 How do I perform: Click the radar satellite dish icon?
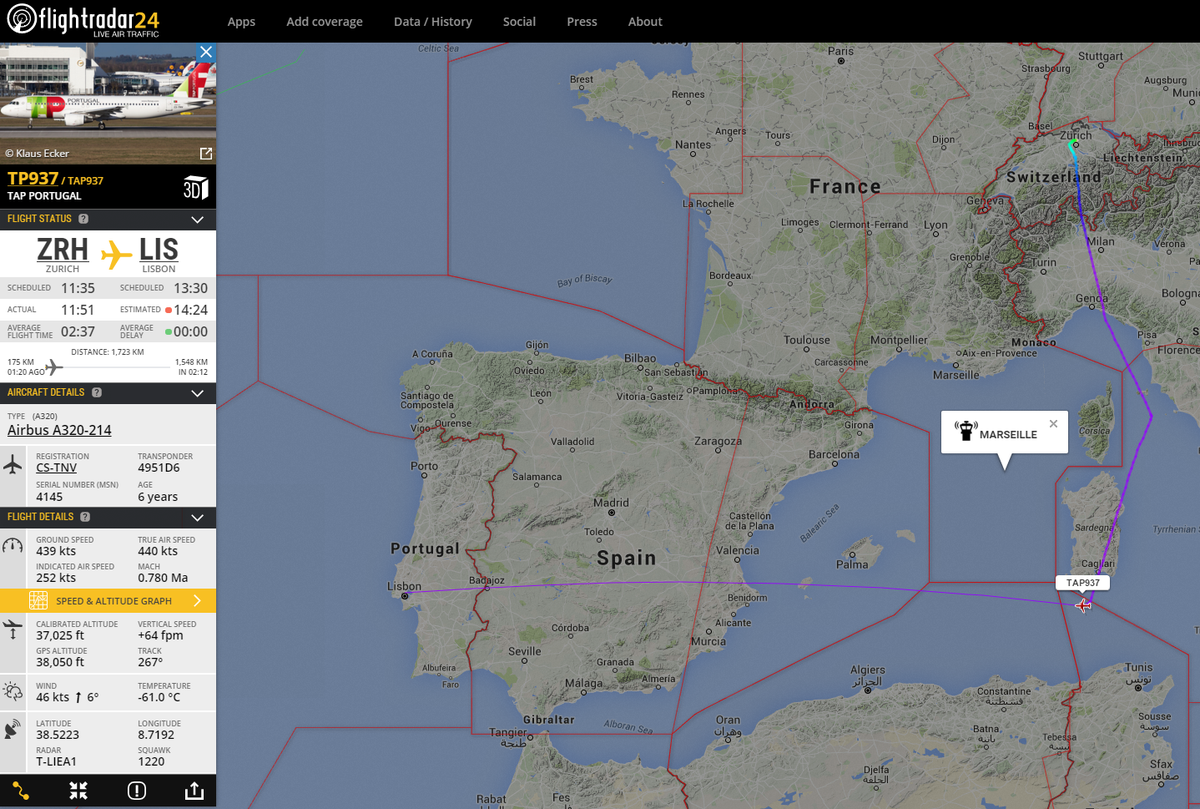point(13,730)
